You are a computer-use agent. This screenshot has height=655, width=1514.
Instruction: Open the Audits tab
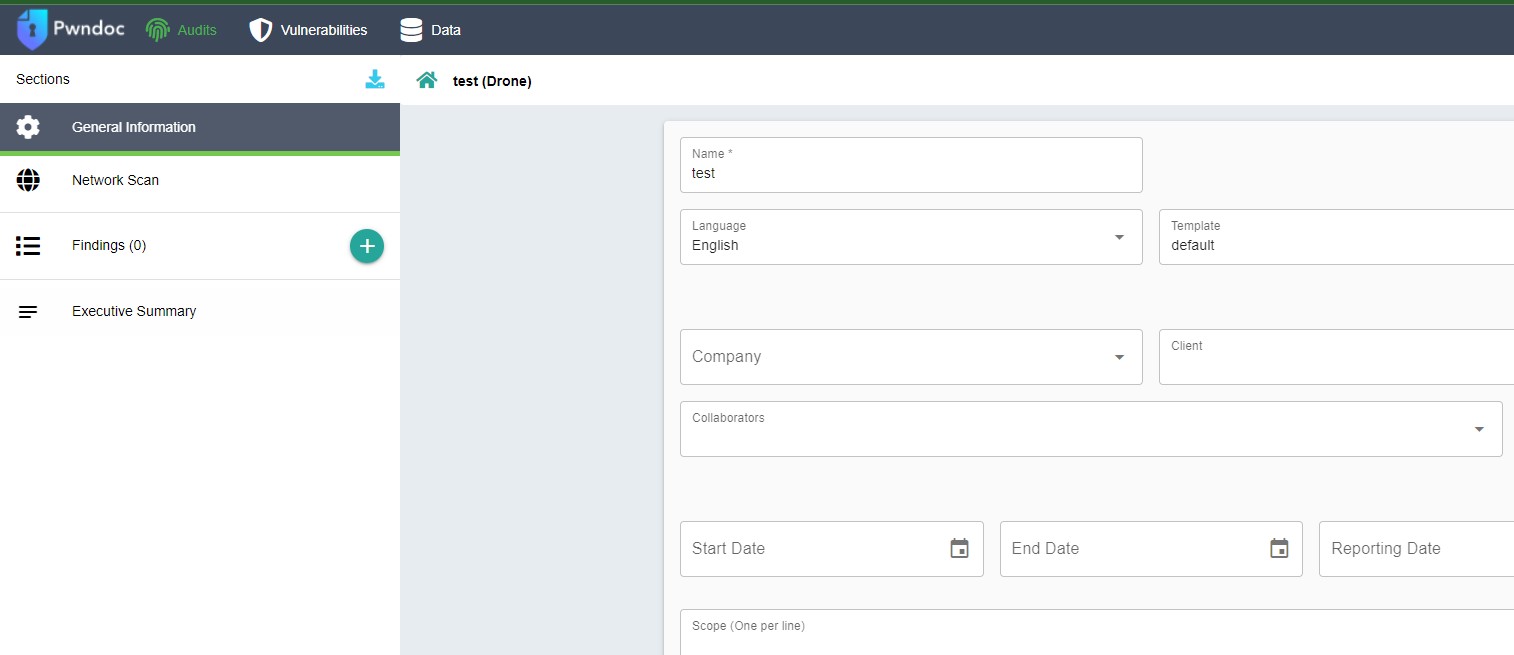pos(181,30)
